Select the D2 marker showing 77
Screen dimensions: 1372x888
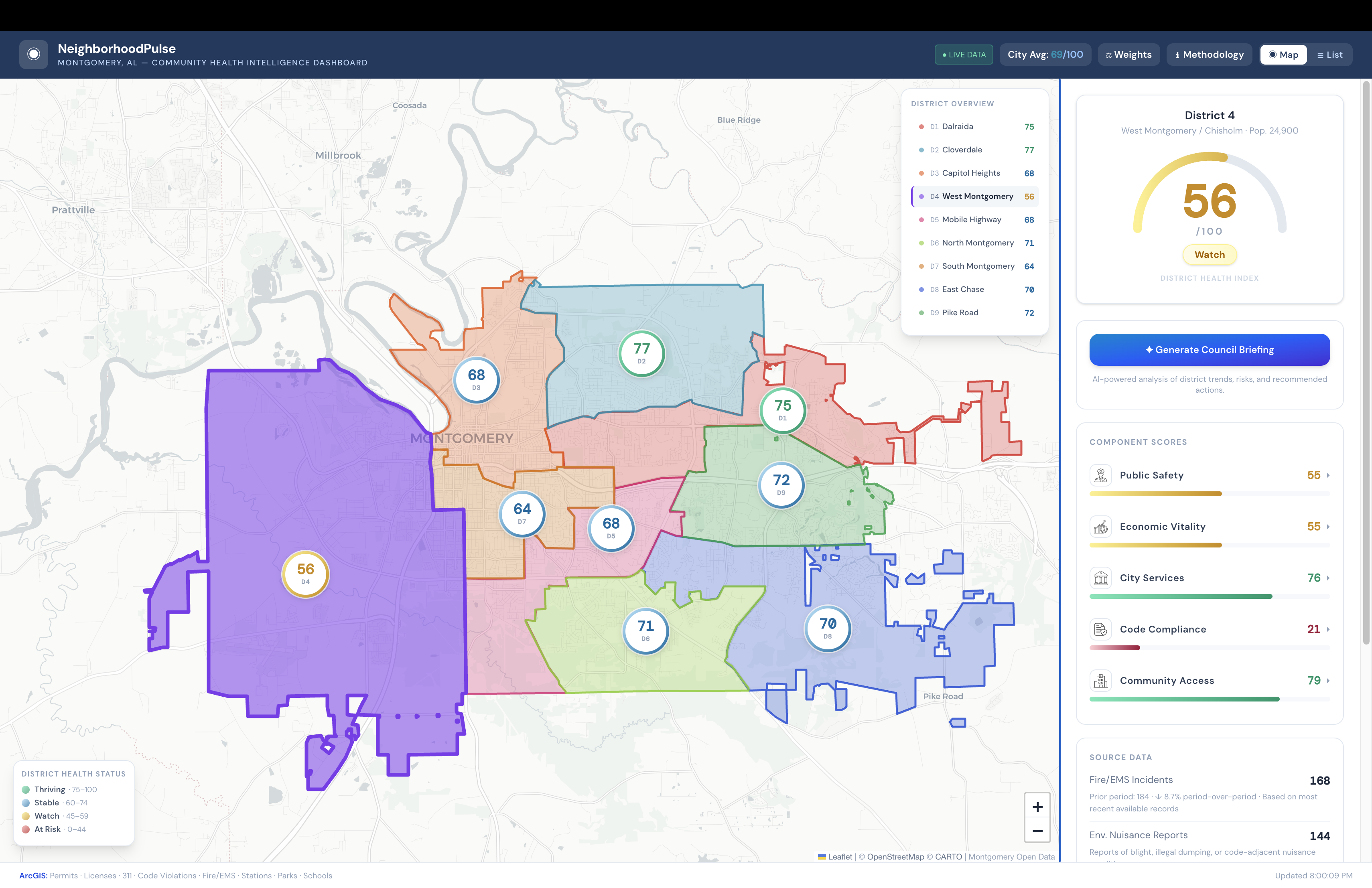click(x=641, y=353)
